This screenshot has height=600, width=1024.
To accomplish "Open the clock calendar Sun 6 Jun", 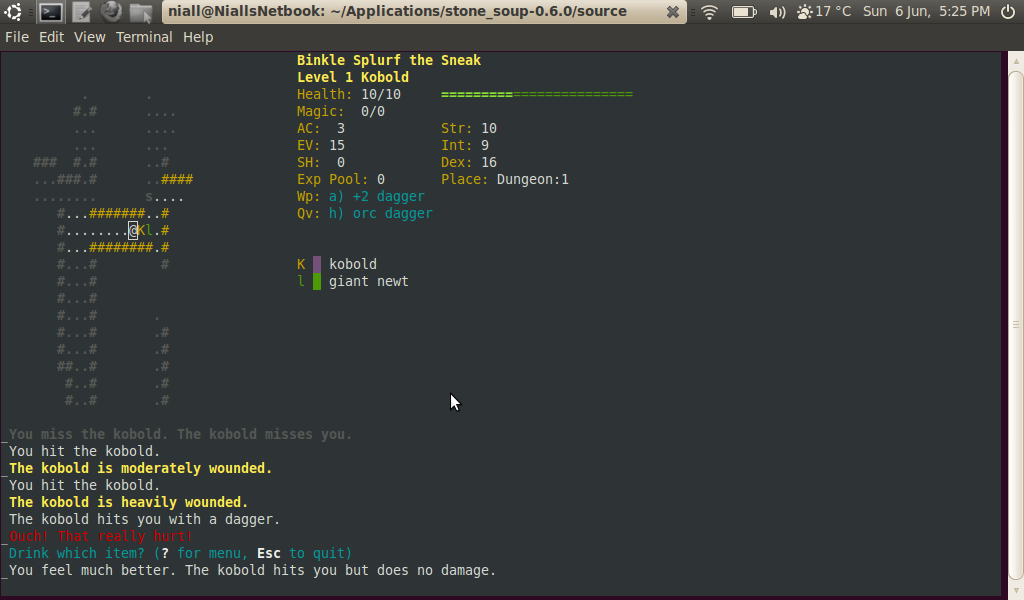I will [926, 11].
